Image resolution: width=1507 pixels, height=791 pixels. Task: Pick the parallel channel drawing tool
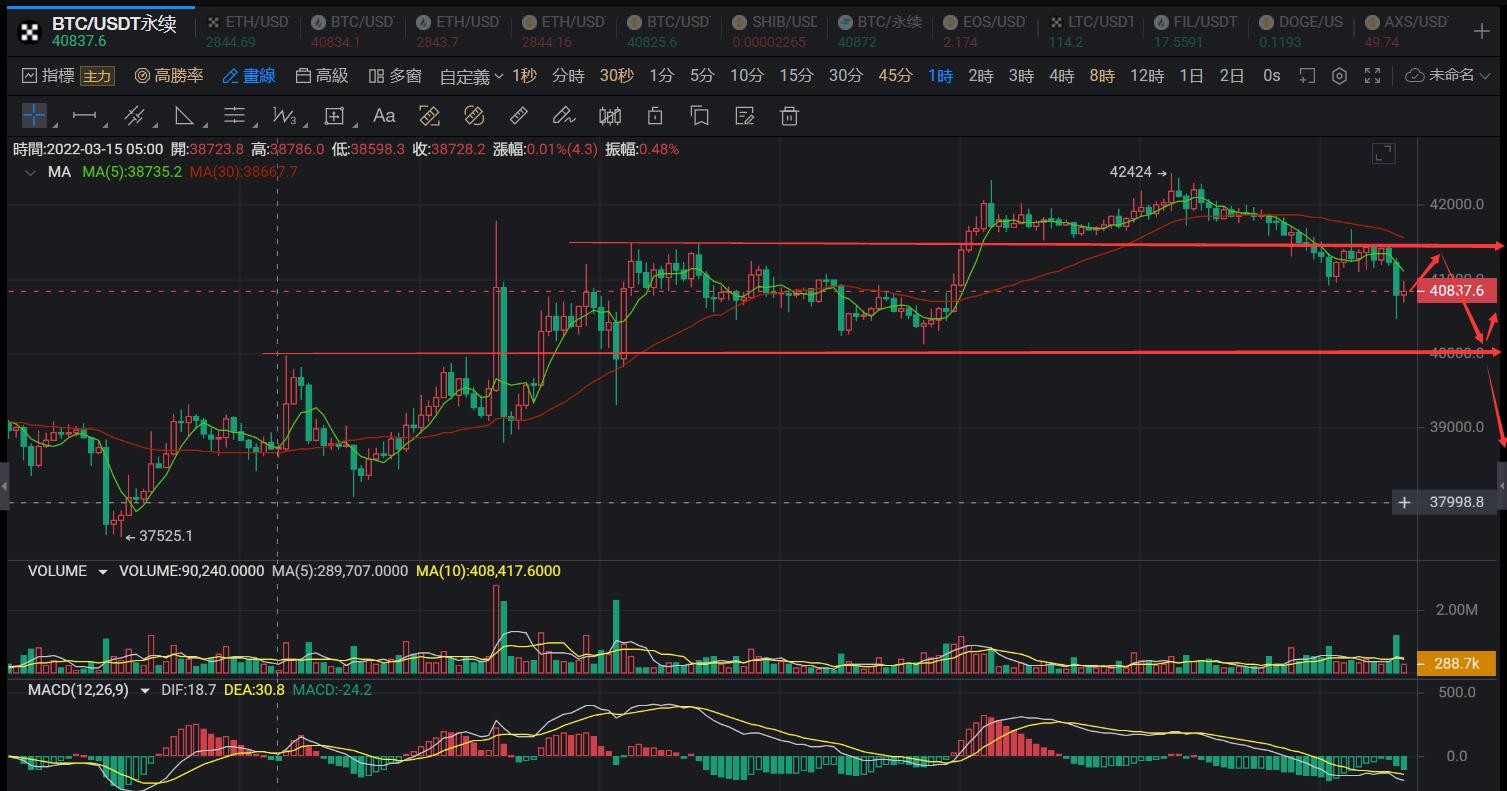click(134, 116)
